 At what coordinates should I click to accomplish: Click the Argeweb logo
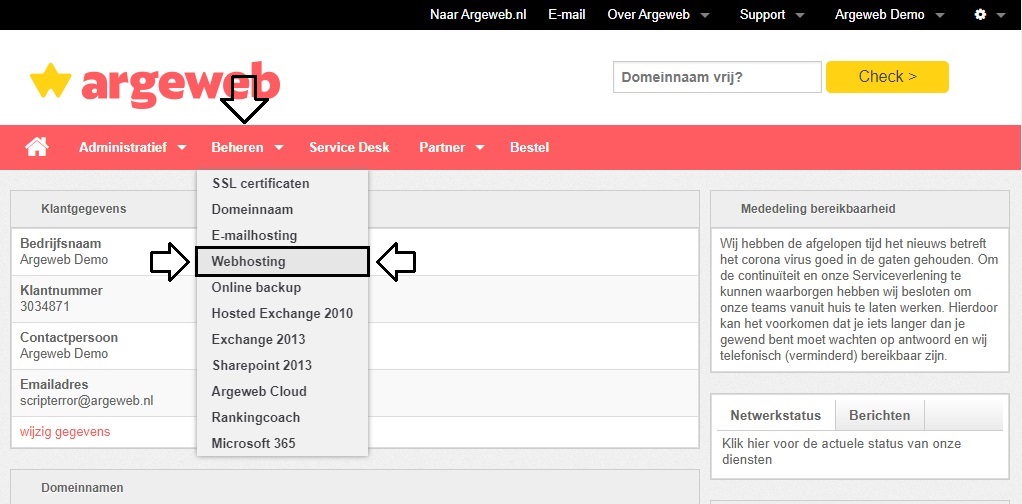155,85
